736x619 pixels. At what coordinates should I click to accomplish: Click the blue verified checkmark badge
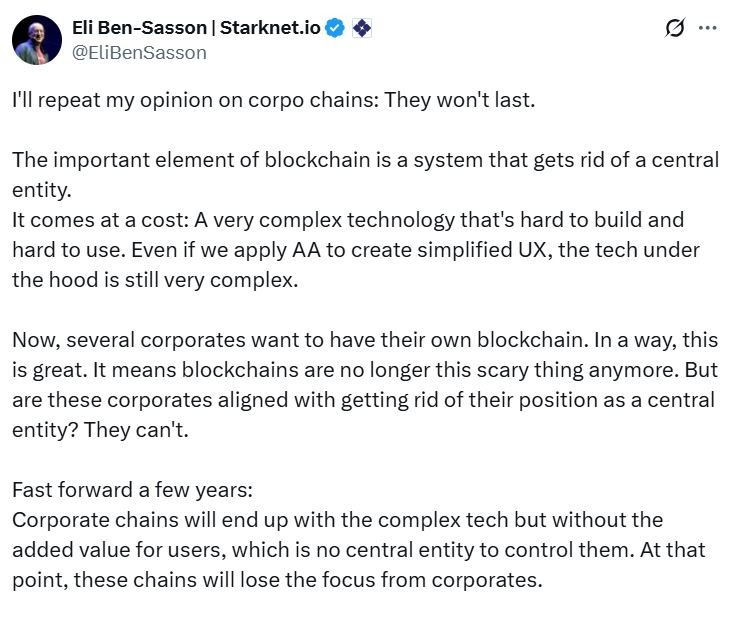335,28
